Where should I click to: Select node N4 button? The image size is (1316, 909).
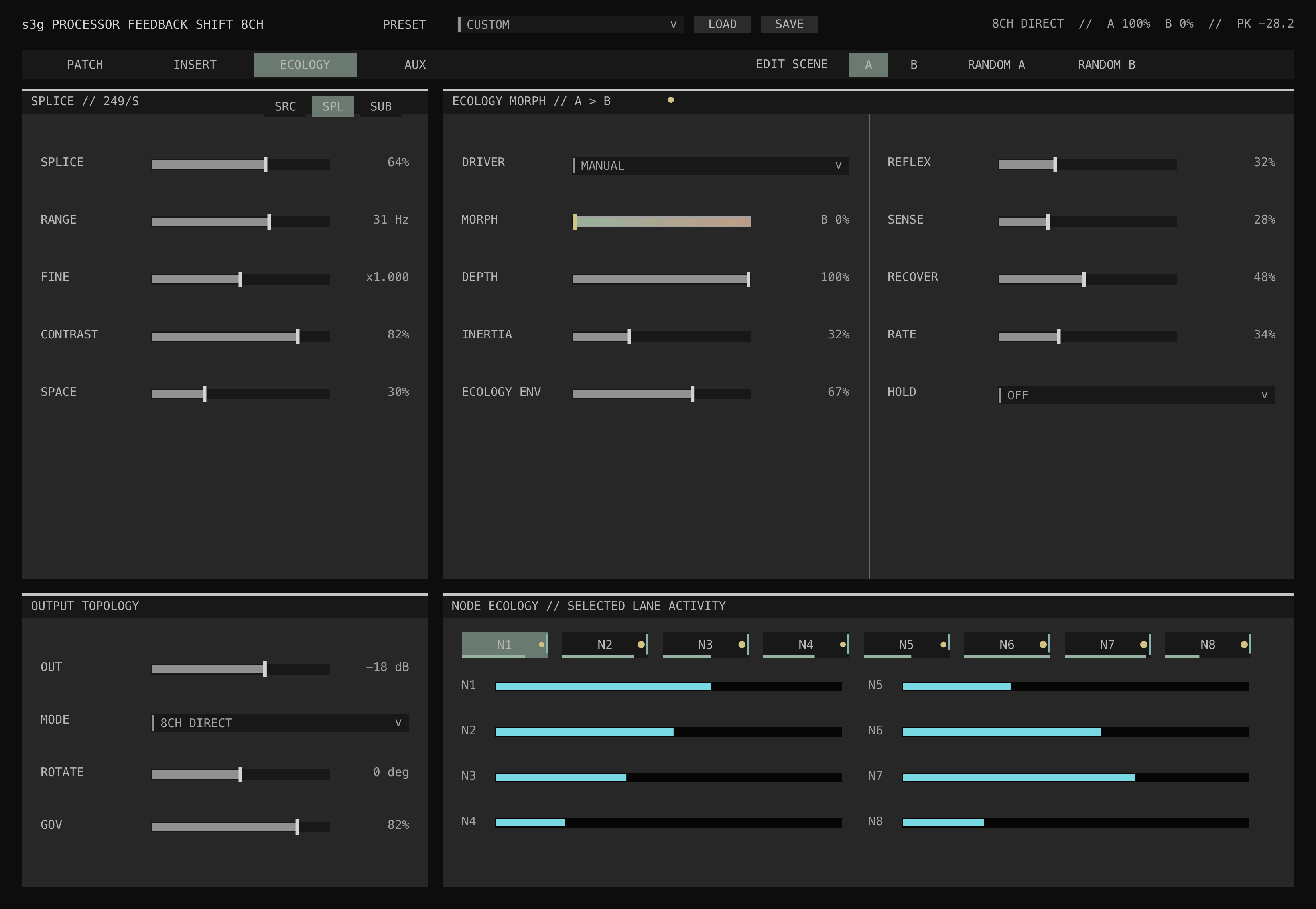(806, 645)
